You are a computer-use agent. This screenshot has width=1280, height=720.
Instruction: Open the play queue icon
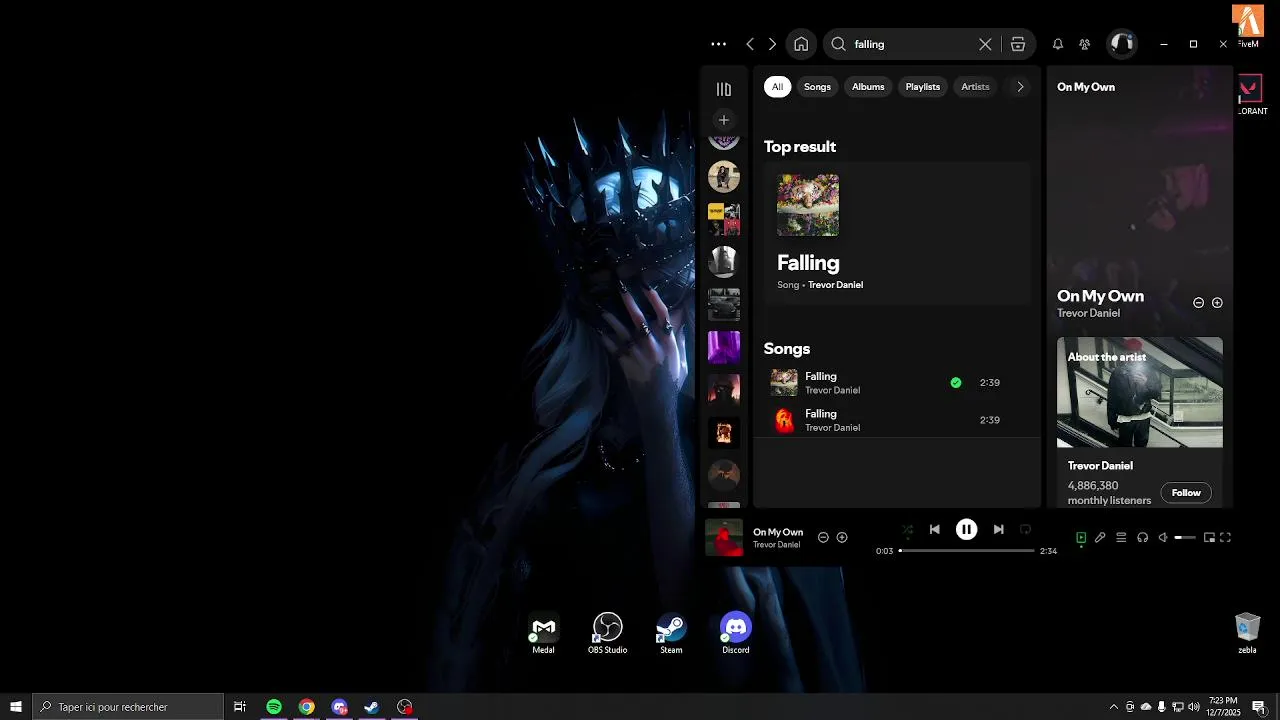[1121, 538]
